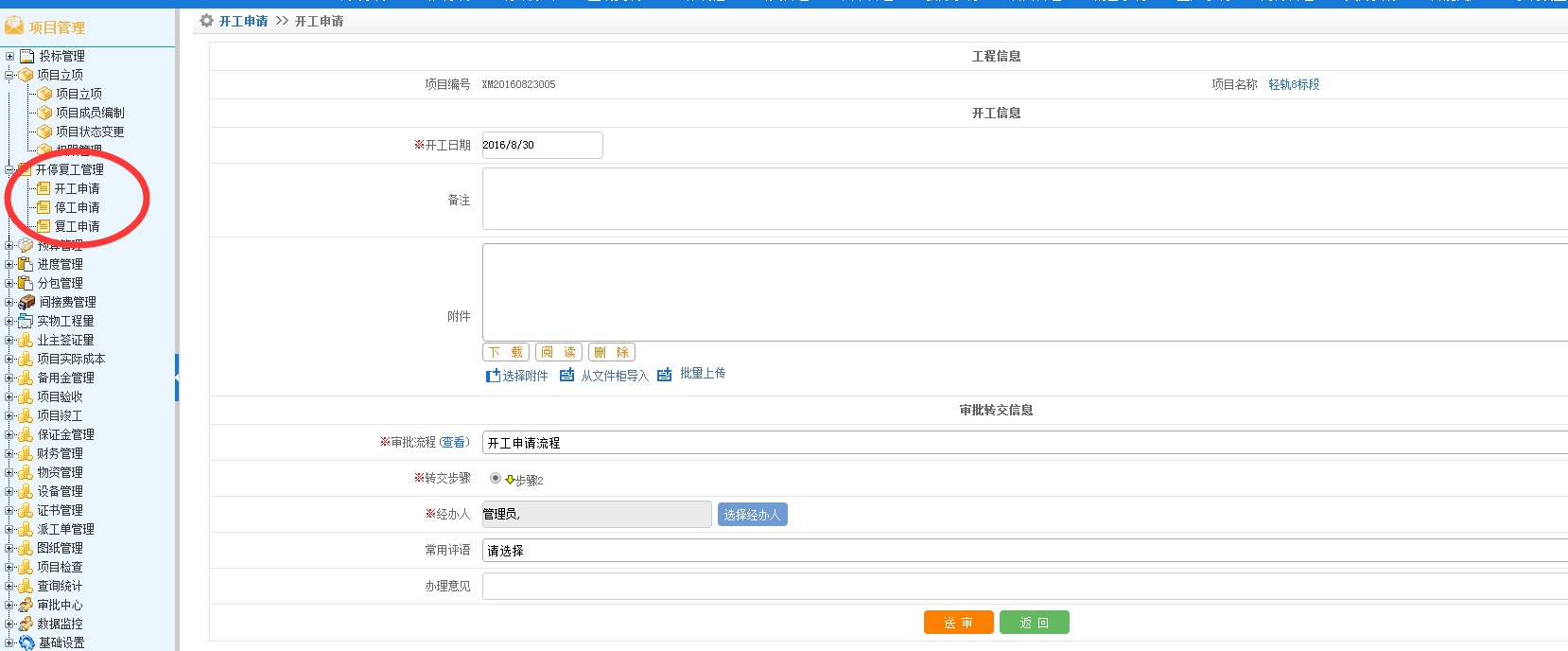
Task: Click the 分包管理 clipboard icon
Action: coord(26,283)
